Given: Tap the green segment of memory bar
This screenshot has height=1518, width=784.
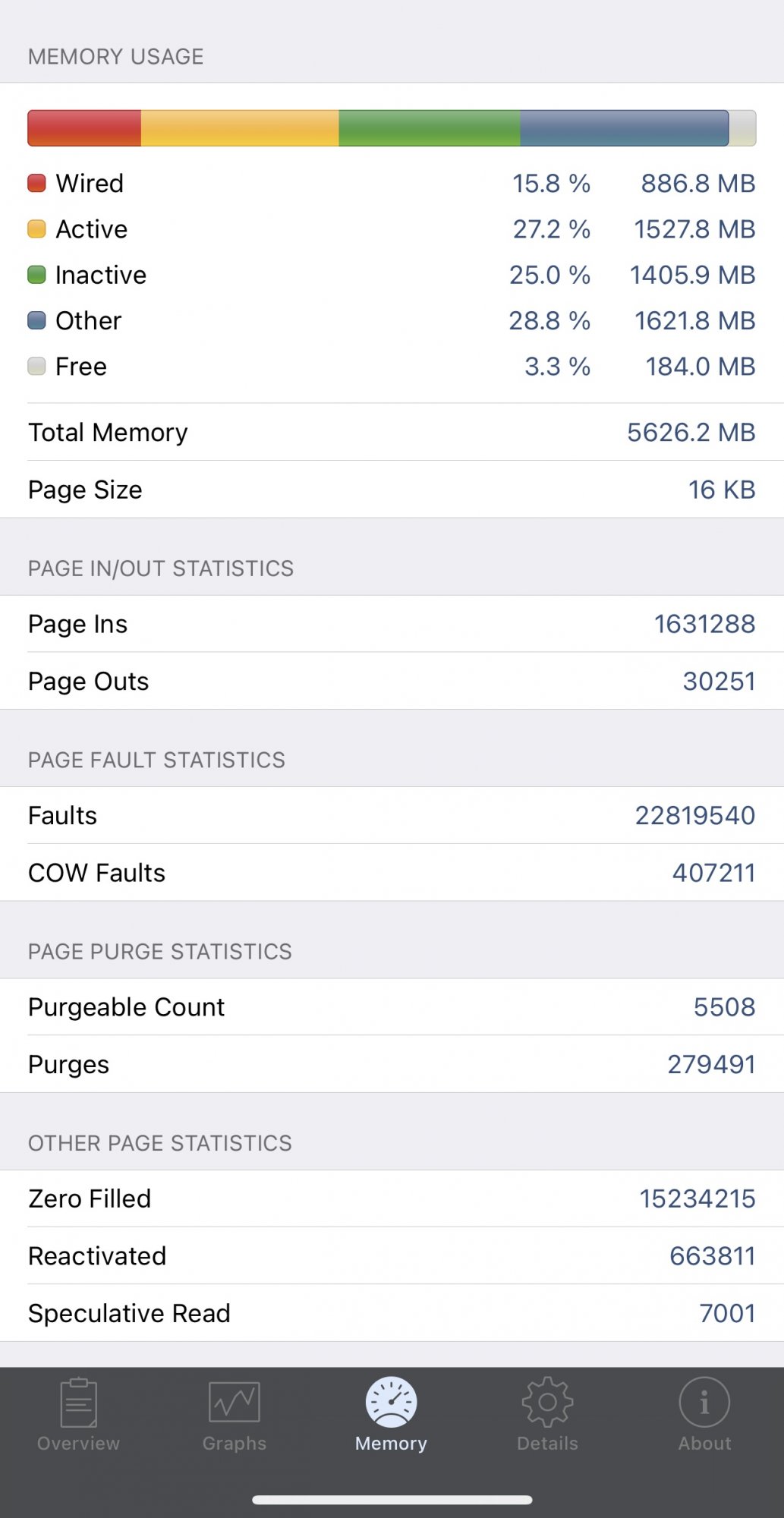Looking at the screenshot, I should coord(429,128).
